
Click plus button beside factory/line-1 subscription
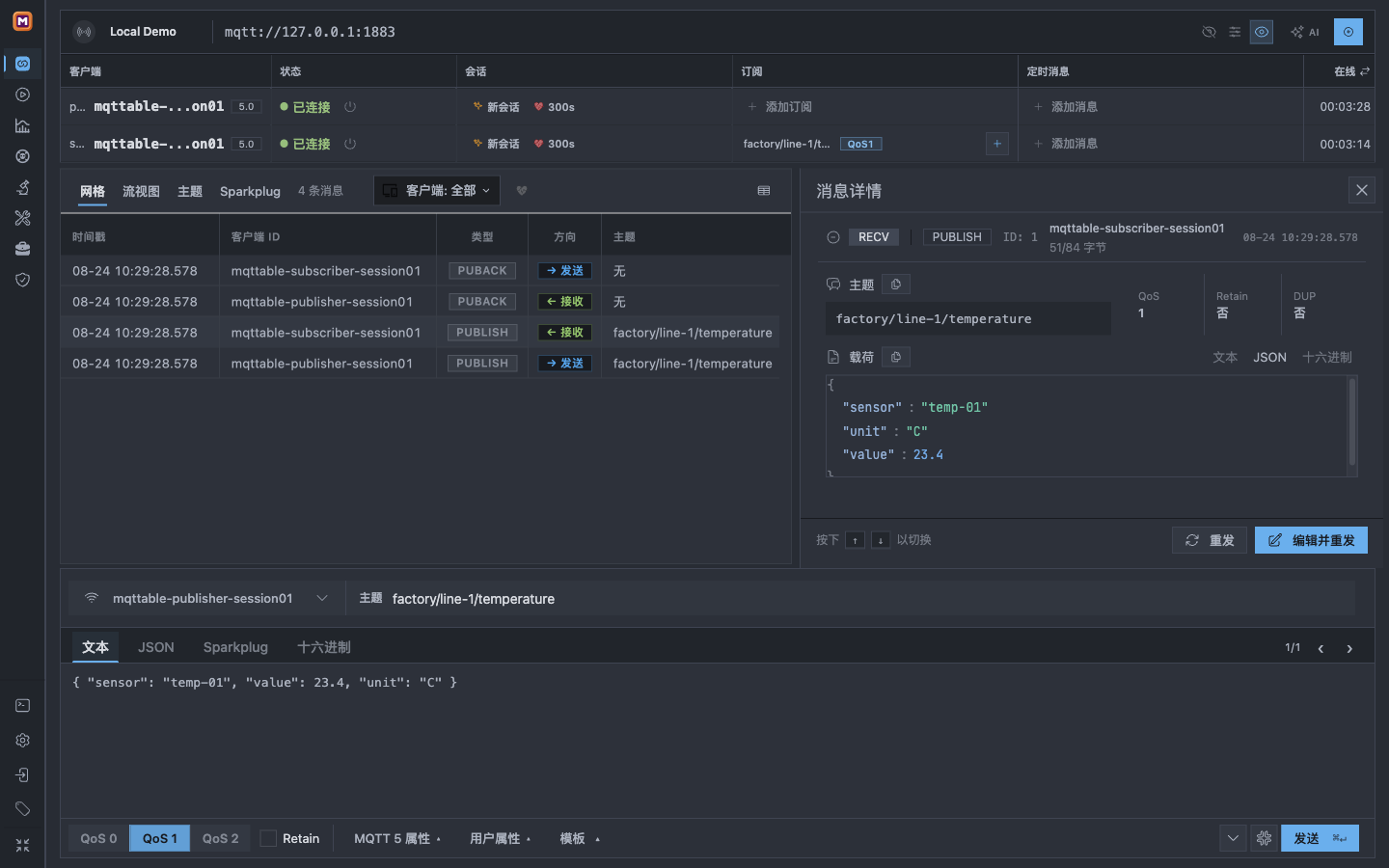click(997, 144)
